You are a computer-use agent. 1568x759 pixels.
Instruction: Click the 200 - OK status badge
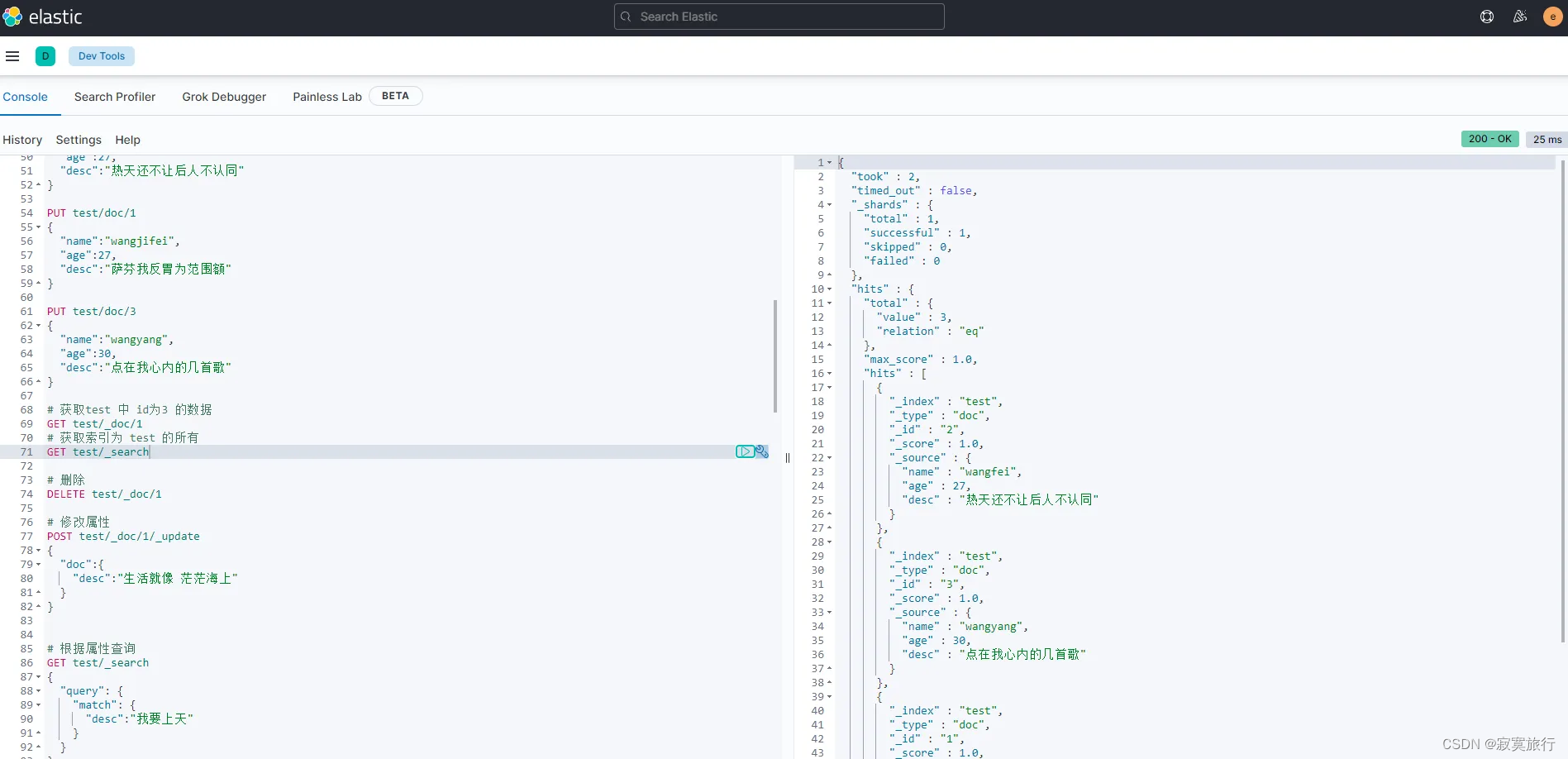(x=1490, y=139)
